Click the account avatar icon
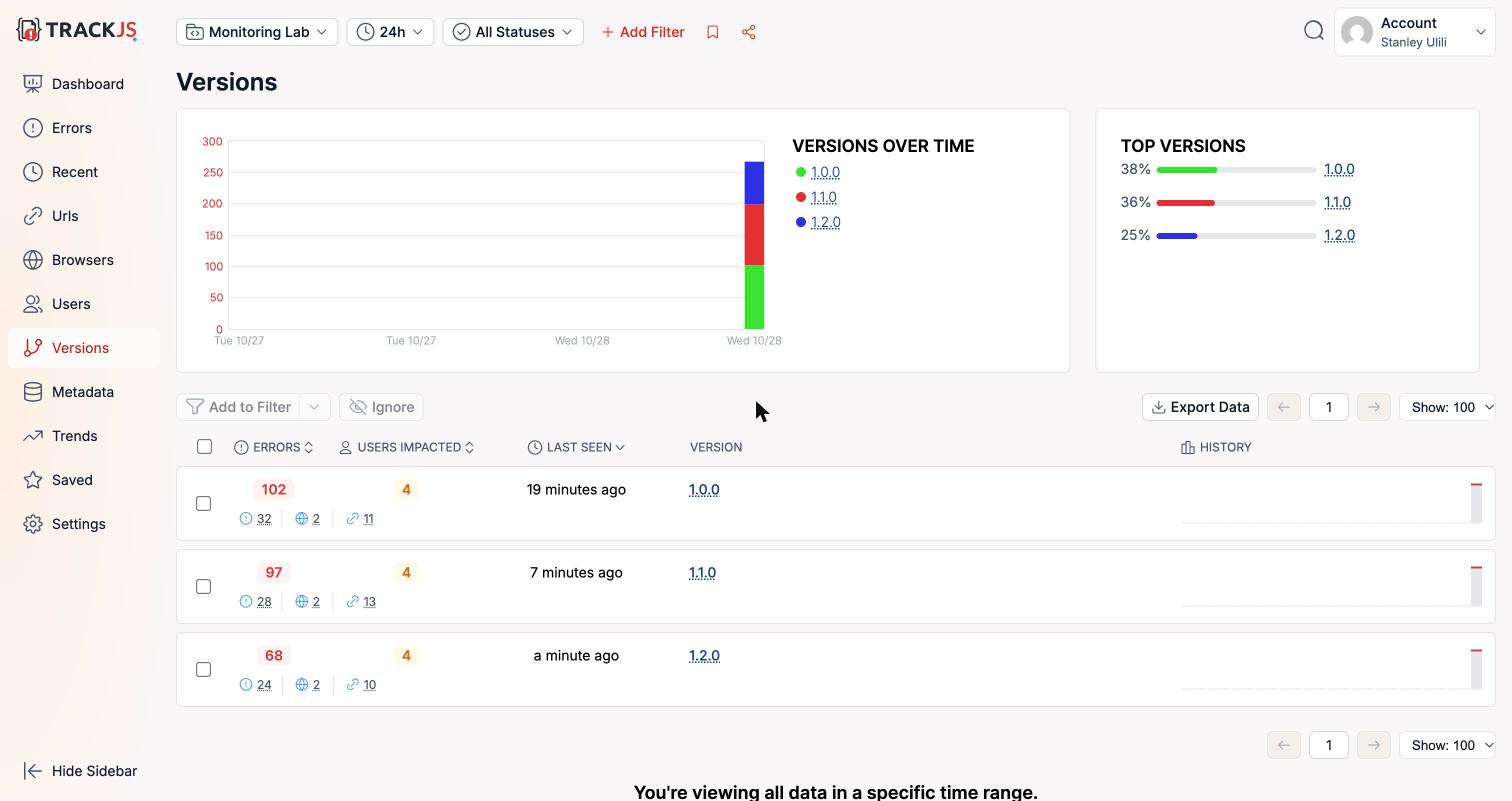Viewport: 1512px width, 801px height. click(x=1357, y=32)
